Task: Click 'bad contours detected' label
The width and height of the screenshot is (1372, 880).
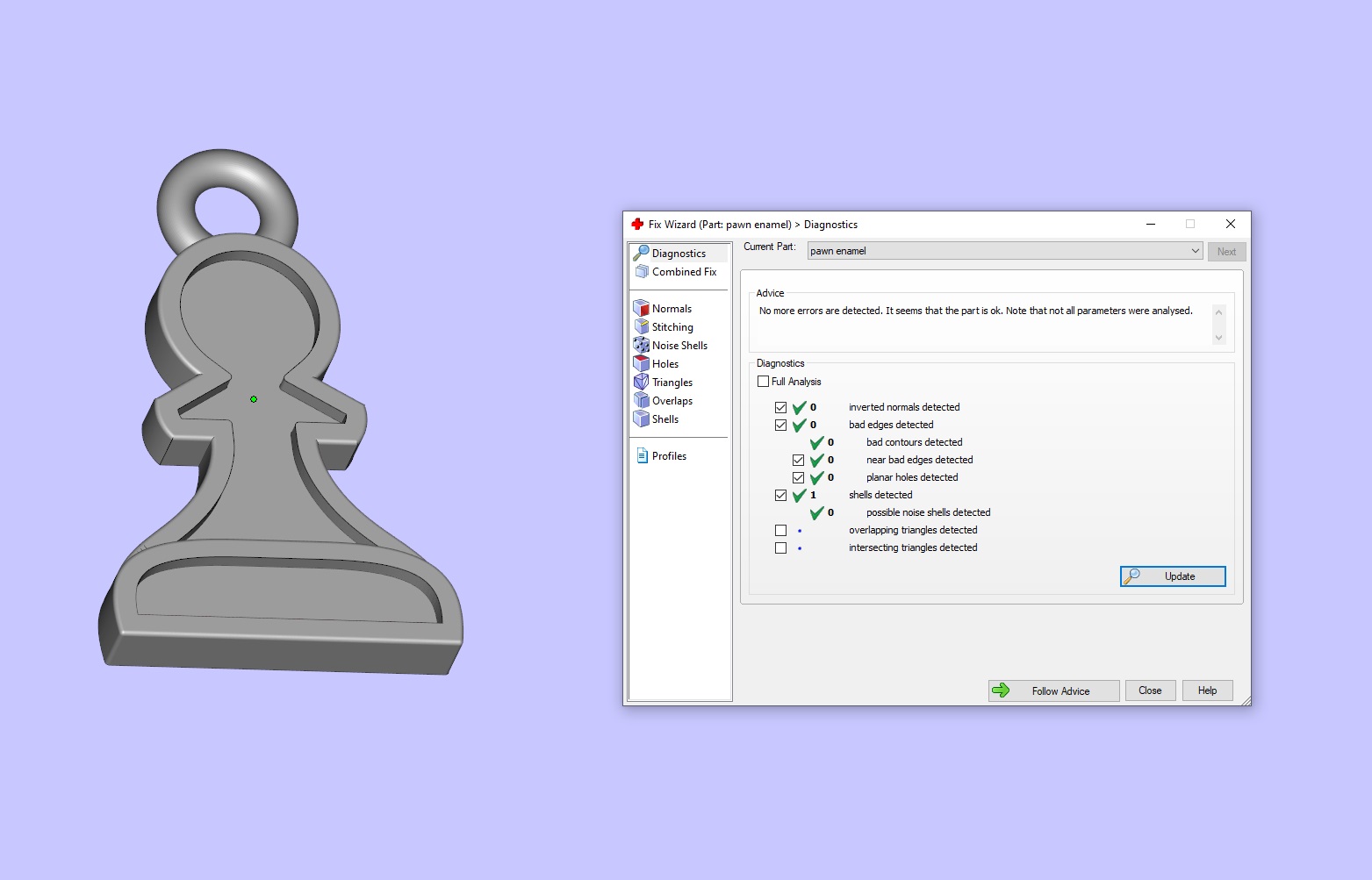Action: coord(914,442)
